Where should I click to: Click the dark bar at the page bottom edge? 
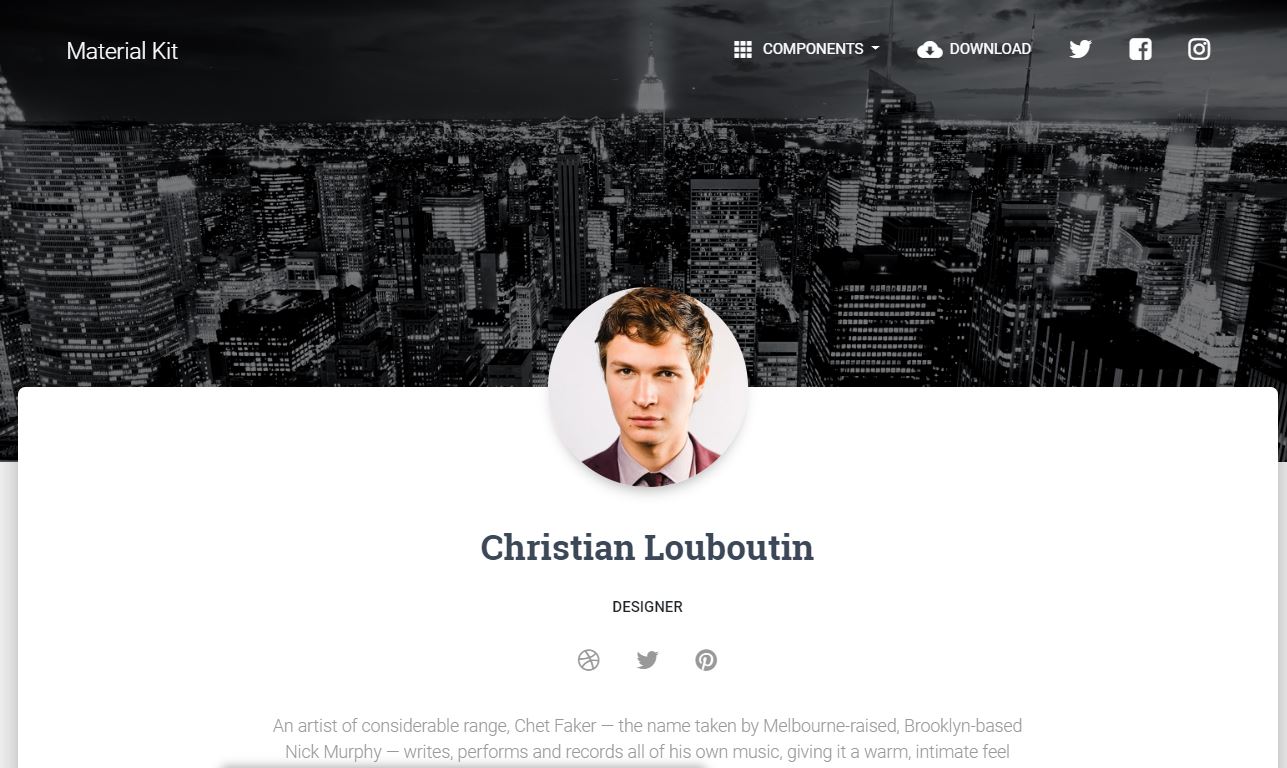pos(463,765)
